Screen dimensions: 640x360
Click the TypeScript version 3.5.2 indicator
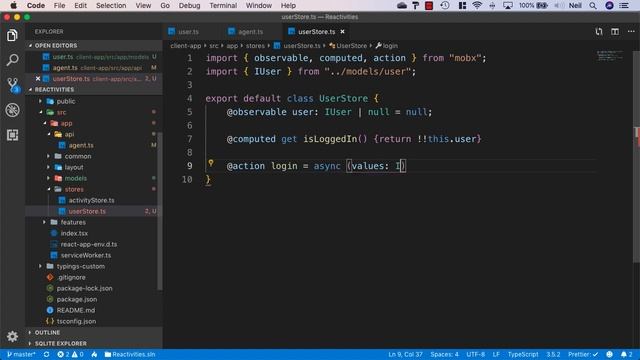pos(553,354)
